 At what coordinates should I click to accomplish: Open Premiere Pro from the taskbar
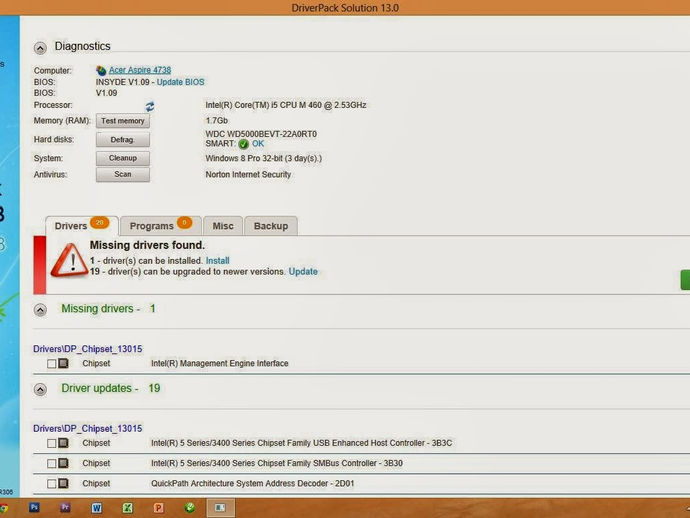(x=65, y=507)
